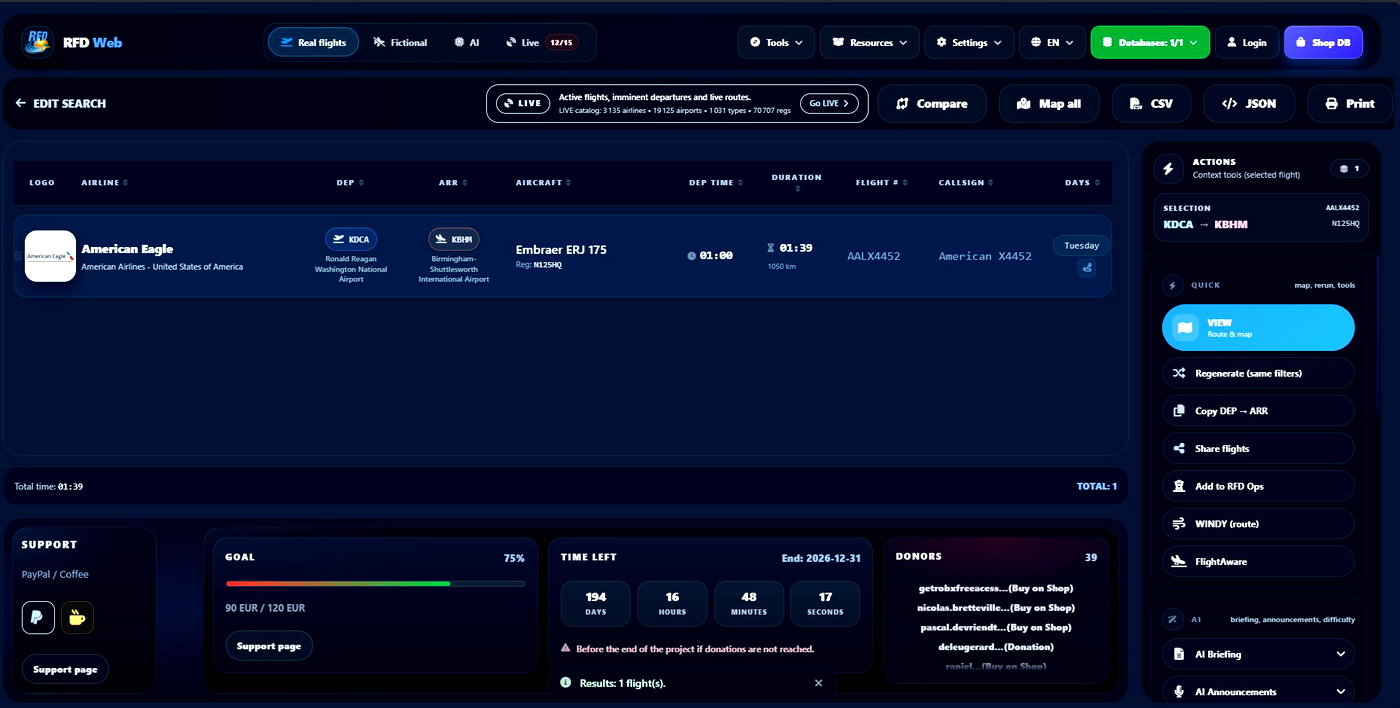Switch to the Real flights tab

[x=313, y=43]
